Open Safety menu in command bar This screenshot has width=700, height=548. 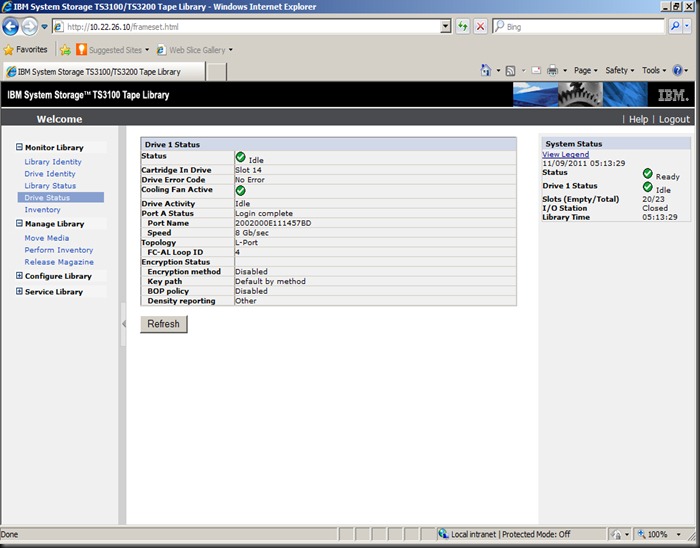619,71
